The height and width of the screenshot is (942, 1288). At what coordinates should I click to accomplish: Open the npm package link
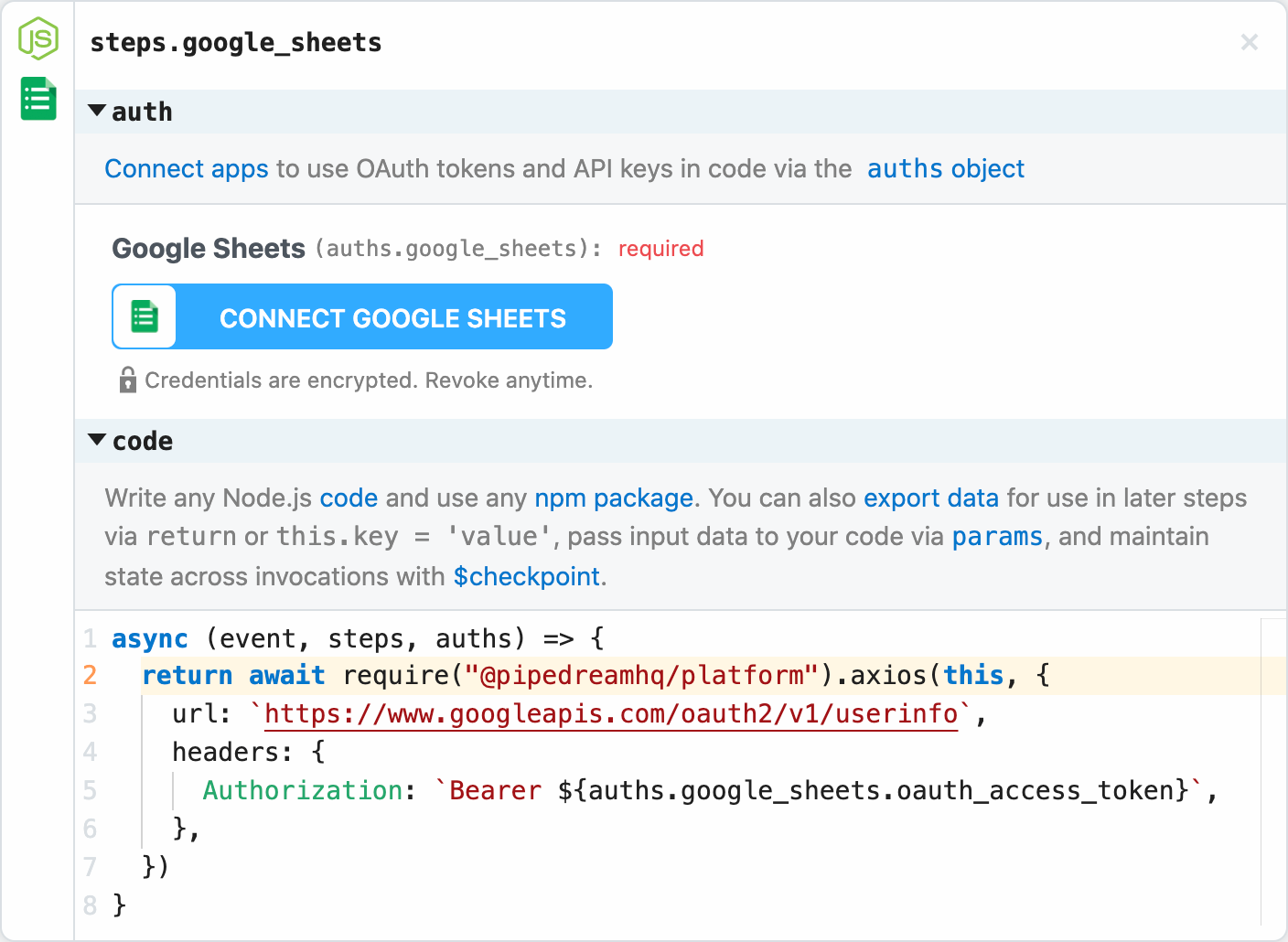point(614,498)
